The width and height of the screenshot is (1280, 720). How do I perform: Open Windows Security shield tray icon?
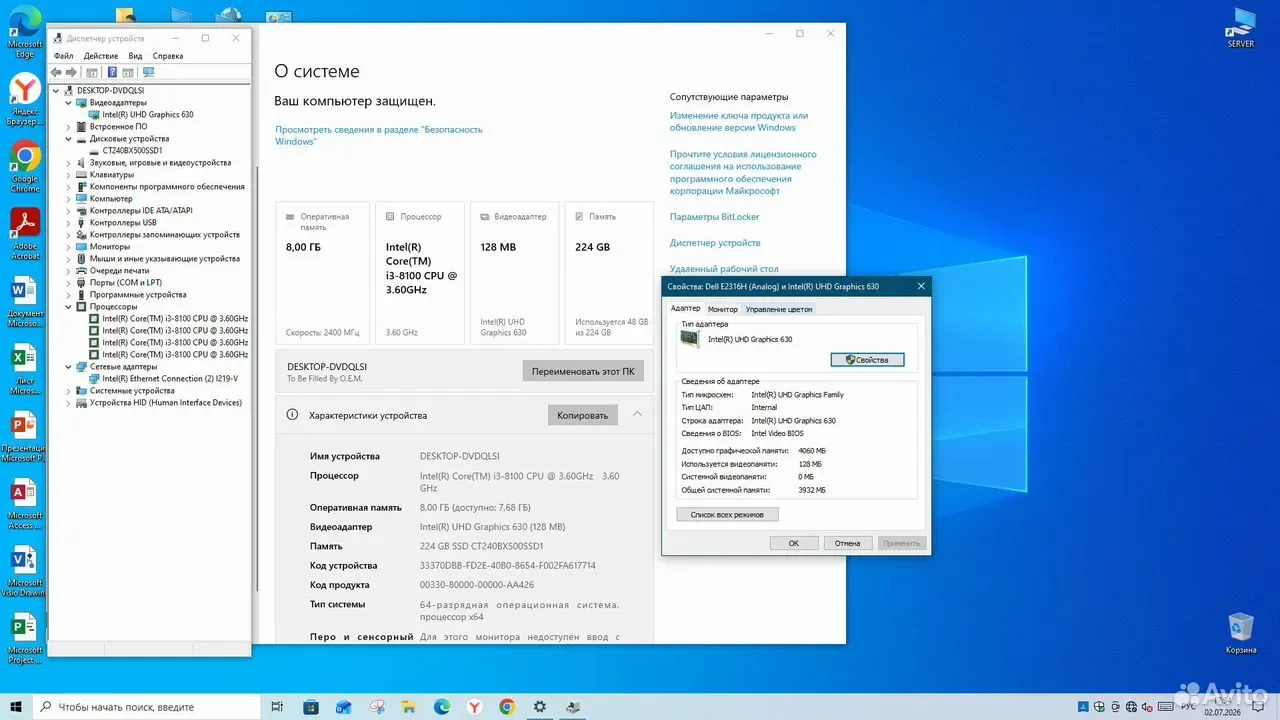1098,707
